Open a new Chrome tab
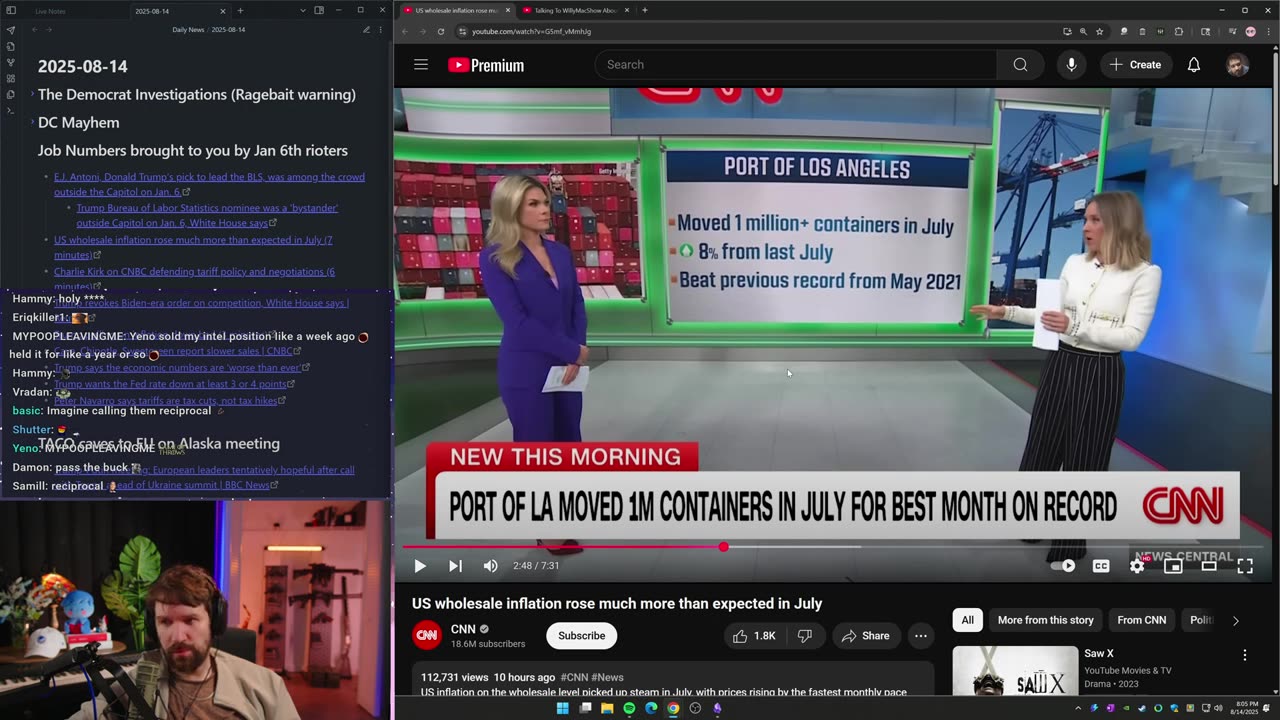The width and height of the screenshot is (1280, 720). (645, 10)
